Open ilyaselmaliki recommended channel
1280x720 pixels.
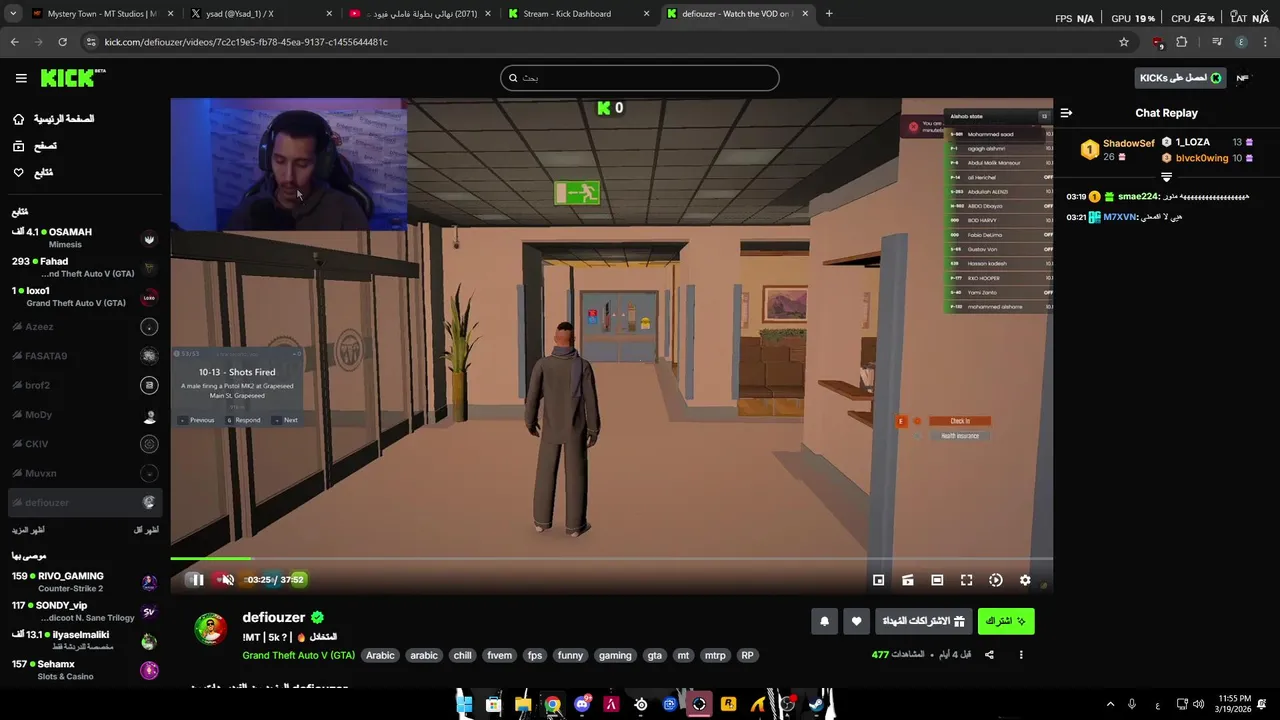(x=84, y=641)
